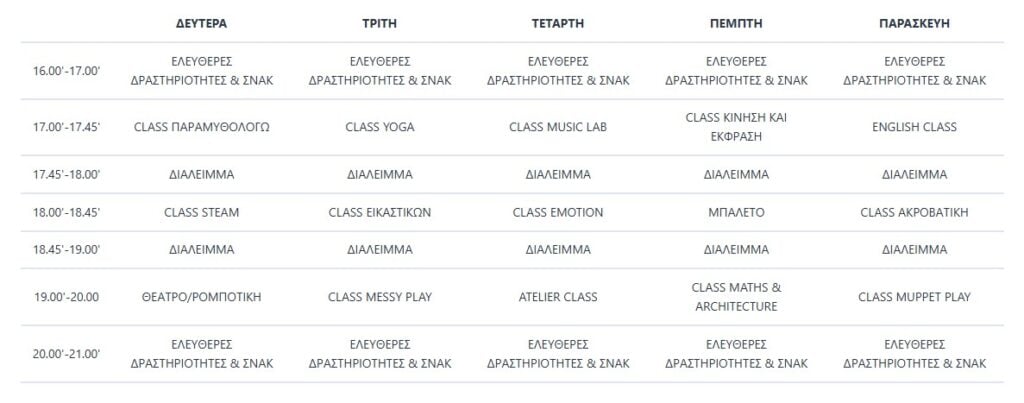This screenshot has height=403, width=1024.
Task: Click the ΔΕΥΤΕΡΑ column header
Action: pyautogui.click(x=201, y=21)
